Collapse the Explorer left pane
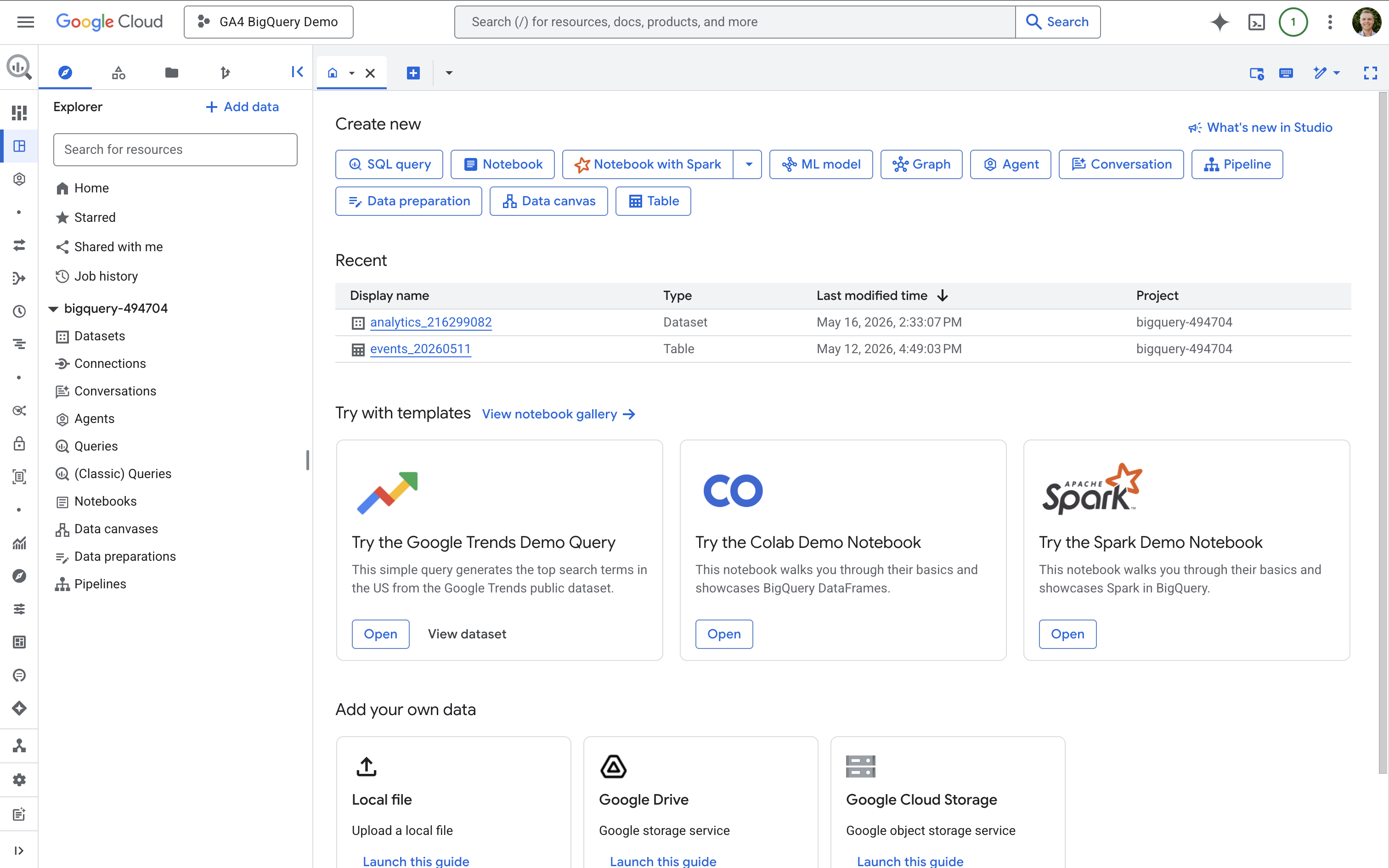 297,72
